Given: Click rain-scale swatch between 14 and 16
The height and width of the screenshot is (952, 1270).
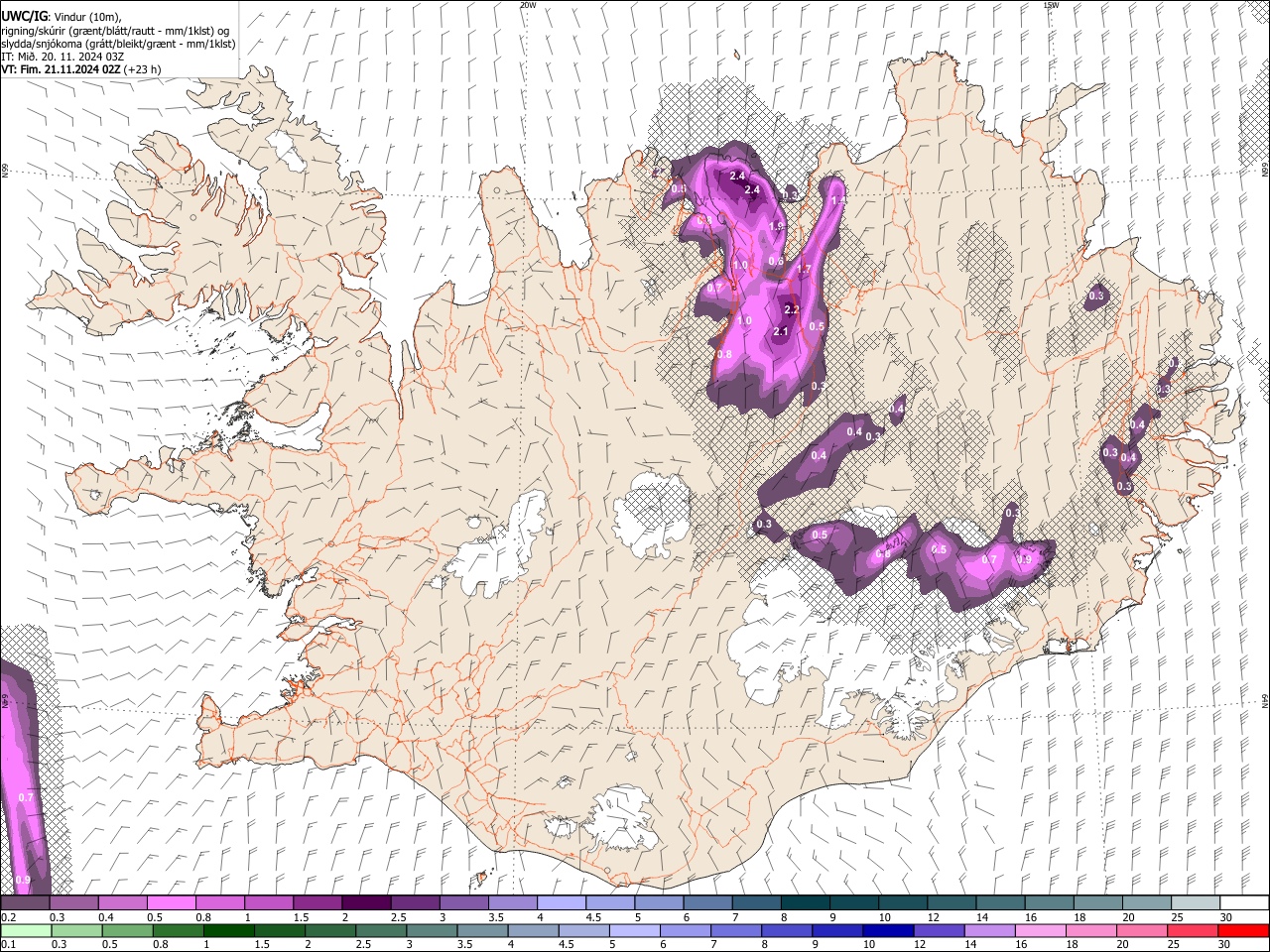Looking at the screenshot, I should (992, 930).
